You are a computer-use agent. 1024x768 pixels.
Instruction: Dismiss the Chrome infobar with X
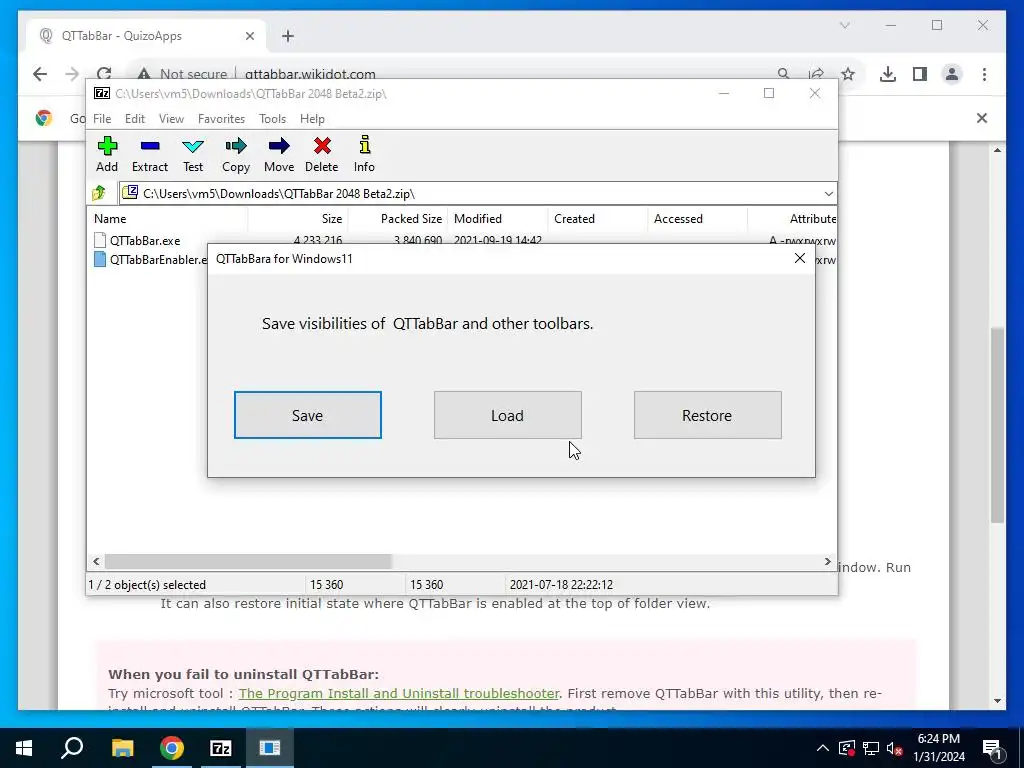(x=982, y=118)
